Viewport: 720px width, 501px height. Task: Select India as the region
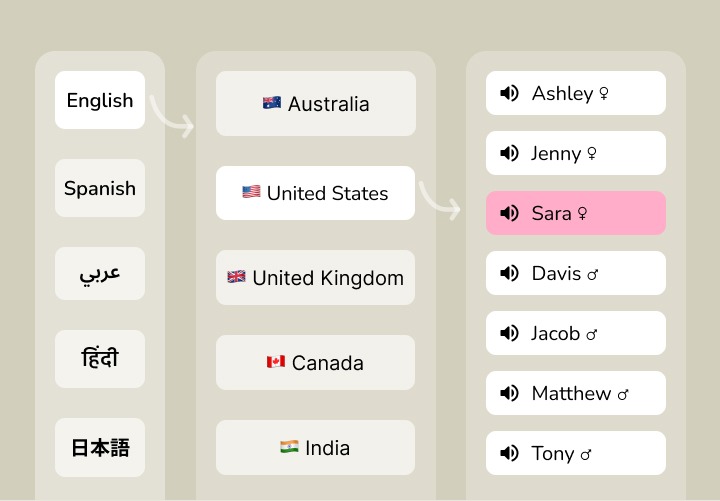(x=316, y=447)
